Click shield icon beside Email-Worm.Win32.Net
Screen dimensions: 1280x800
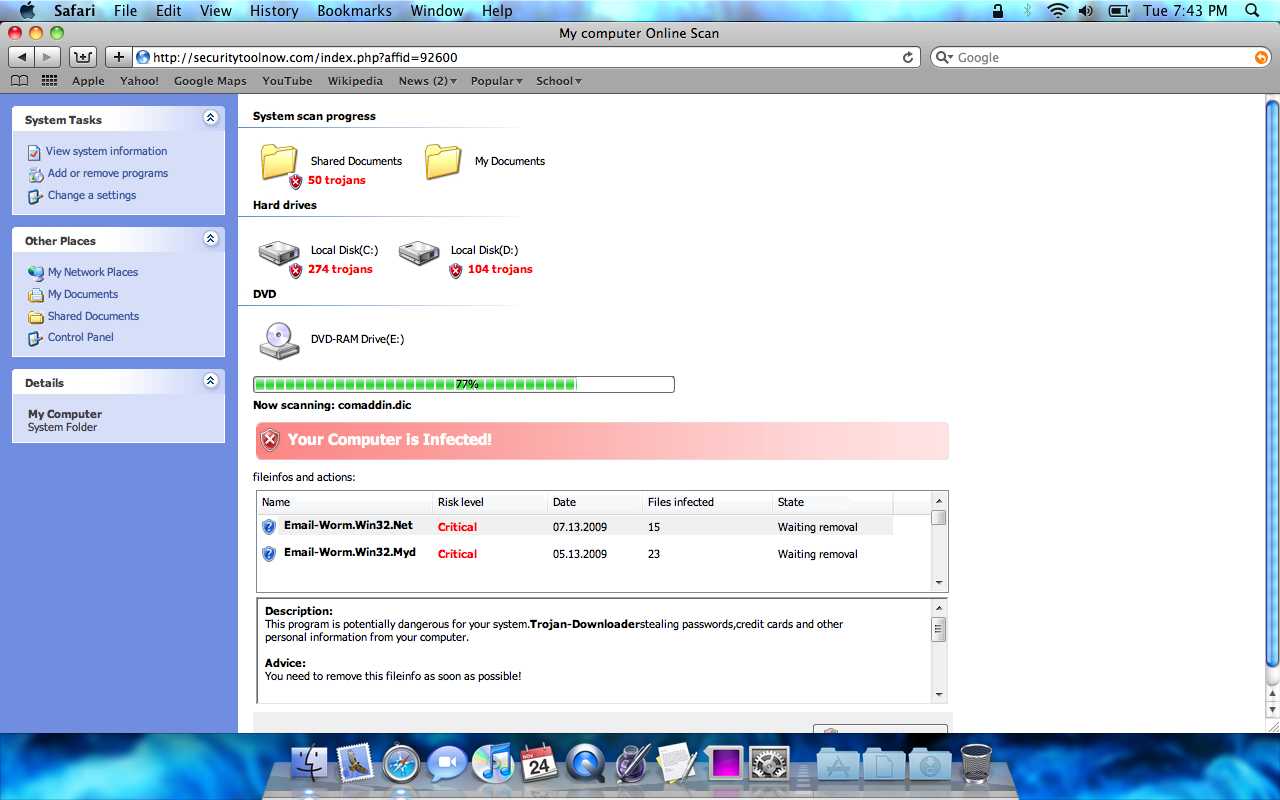point(269,526)
